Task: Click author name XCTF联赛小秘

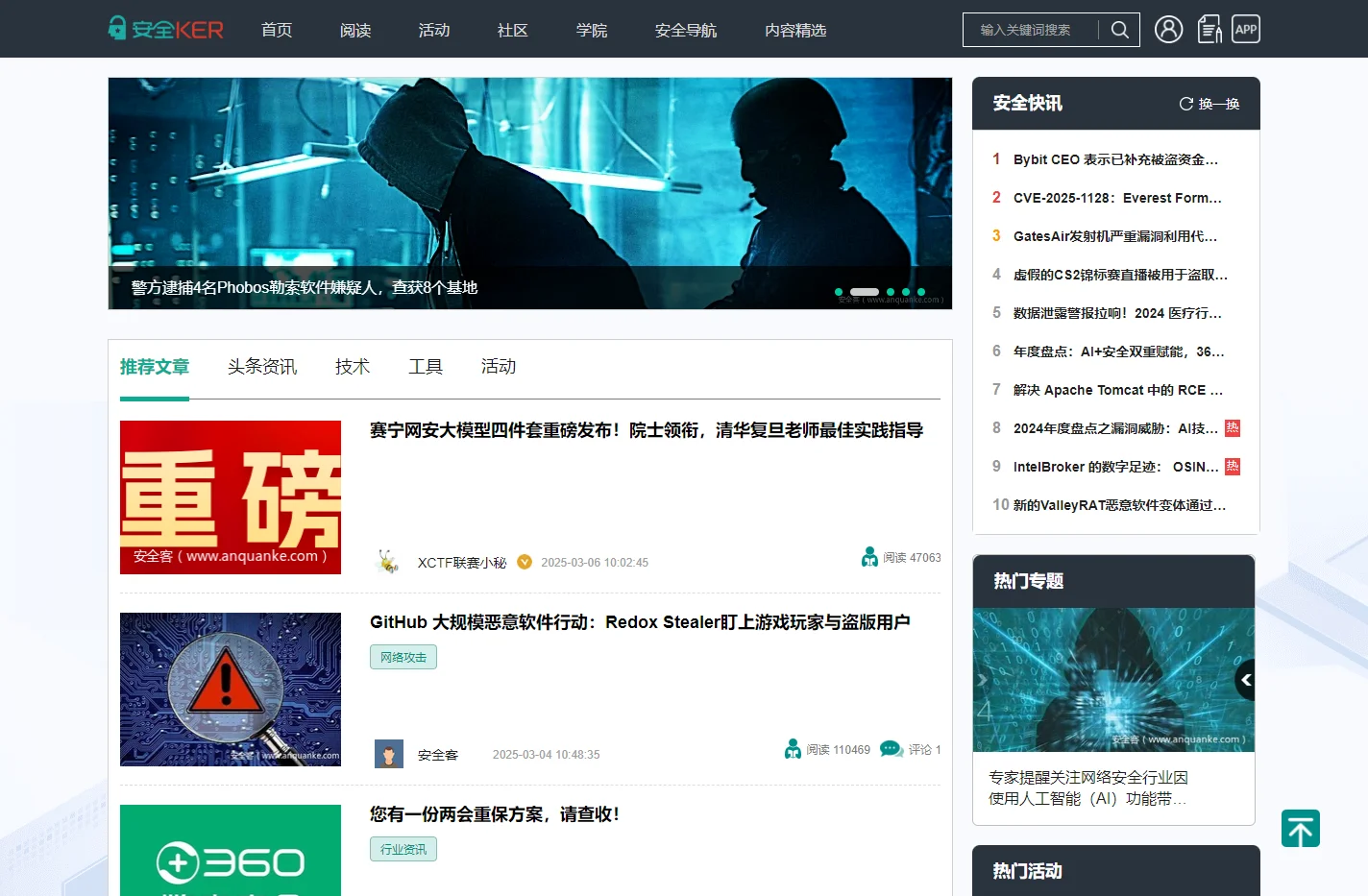Action: [461, 563]
